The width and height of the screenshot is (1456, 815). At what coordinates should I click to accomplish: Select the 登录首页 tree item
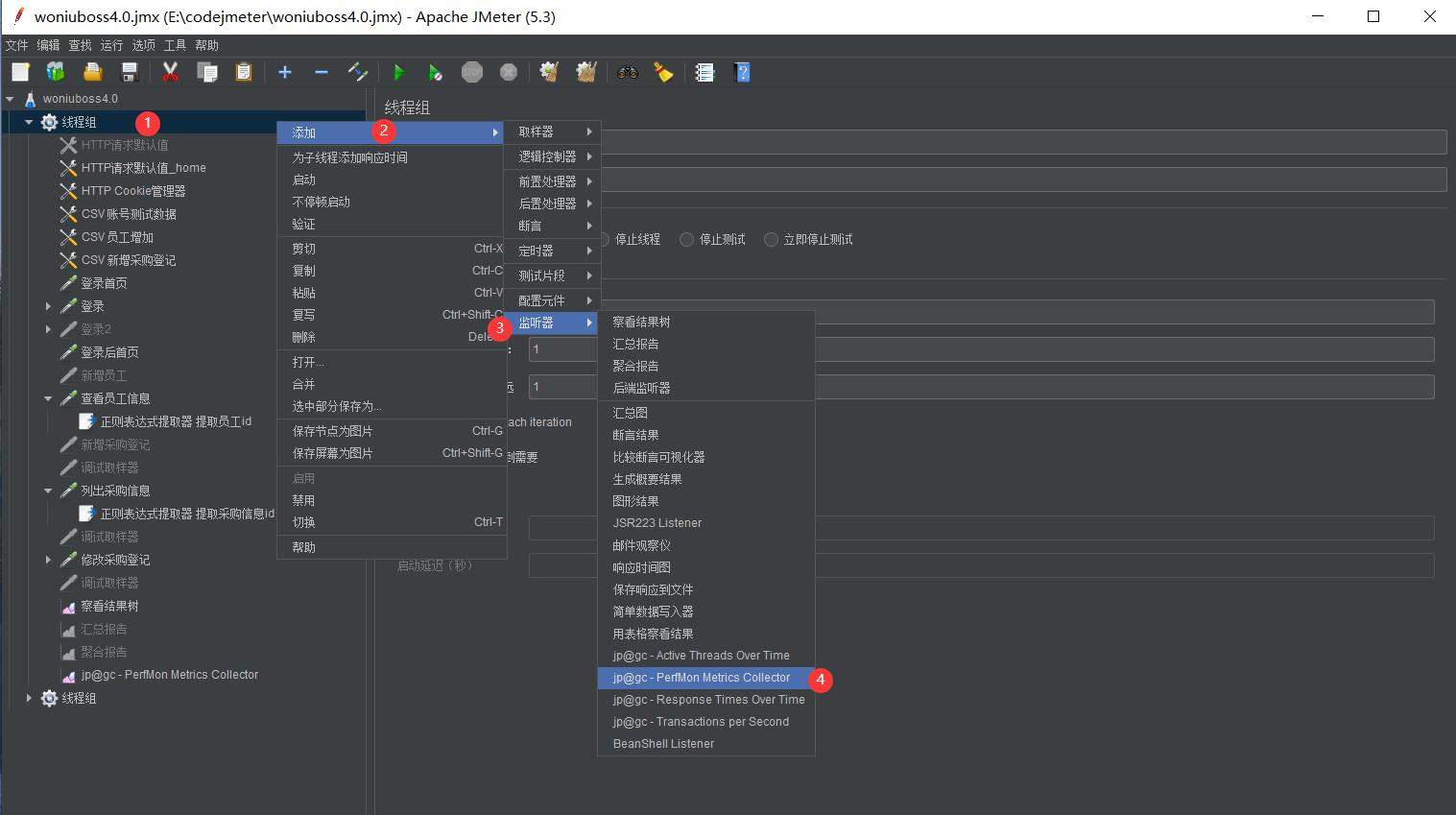click(x=104, y=283)
